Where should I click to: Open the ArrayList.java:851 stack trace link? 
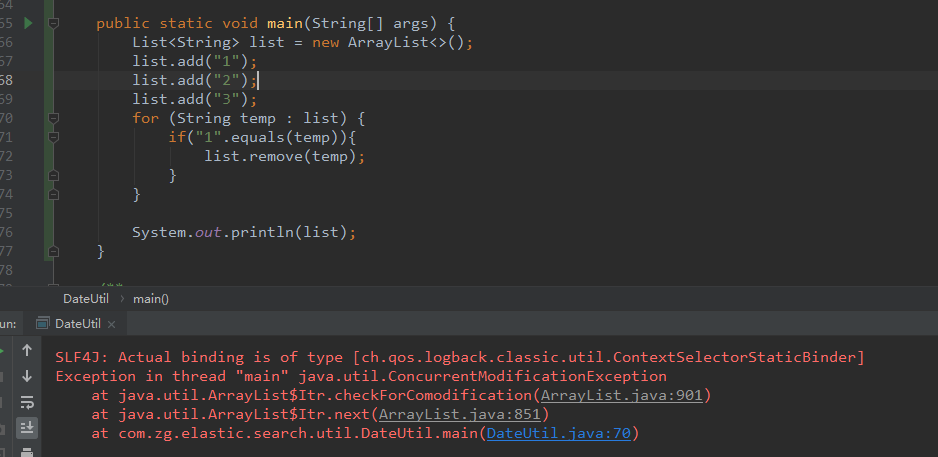coord(460,414)
